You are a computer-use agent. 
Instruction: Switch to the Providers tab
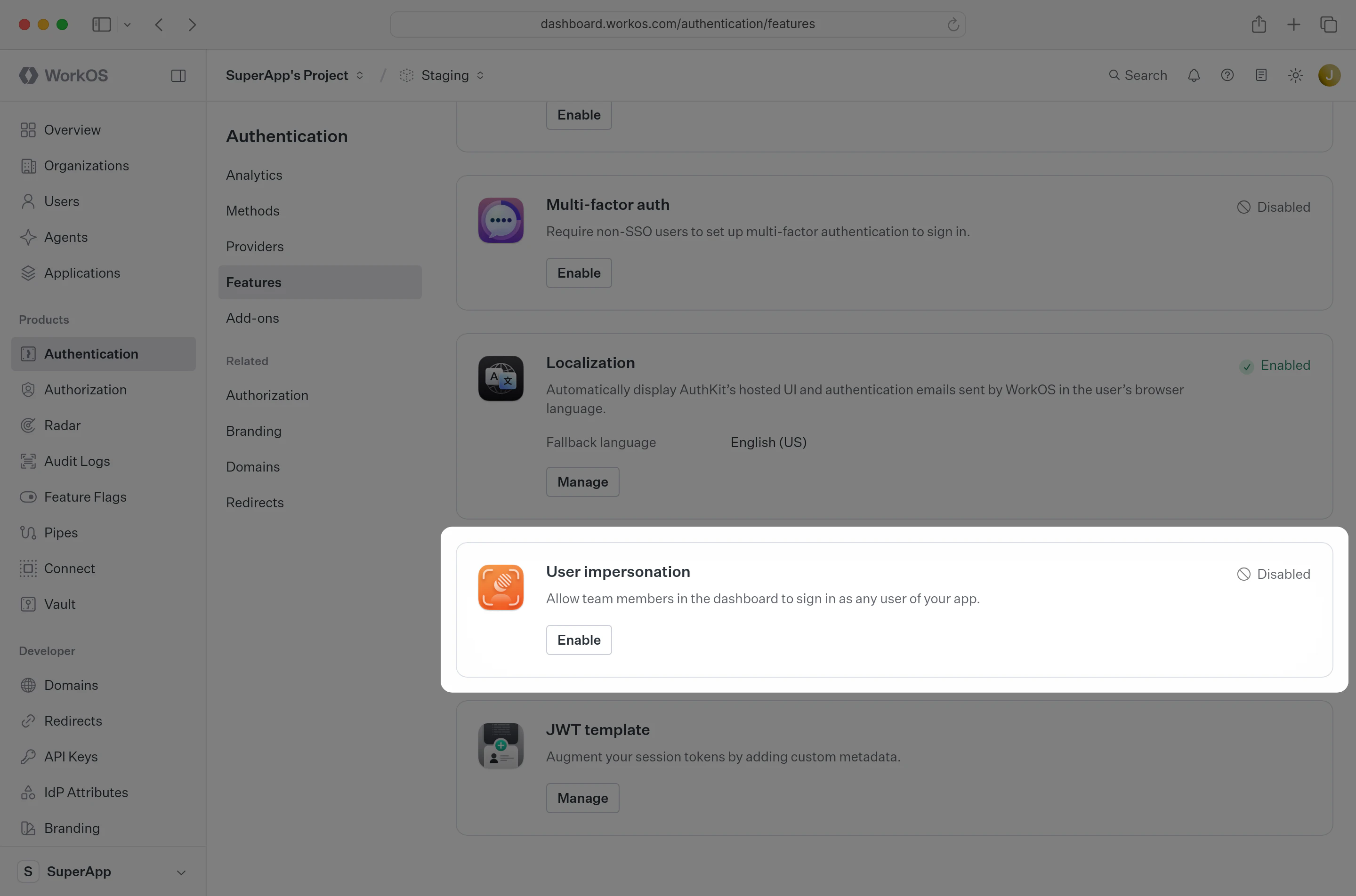pos(320,247)
